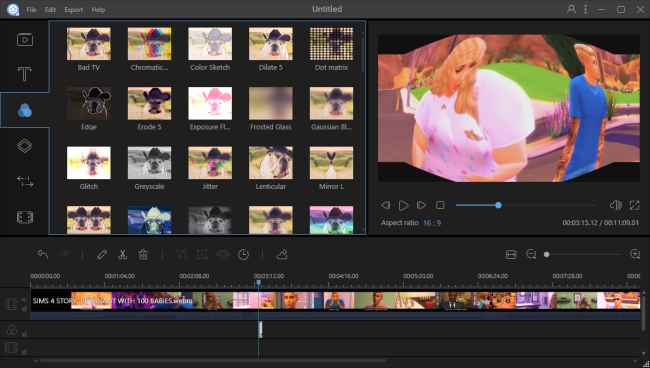650x368 pixels.
Task: Select the Dot matrix filter
Action: (331, 49)
